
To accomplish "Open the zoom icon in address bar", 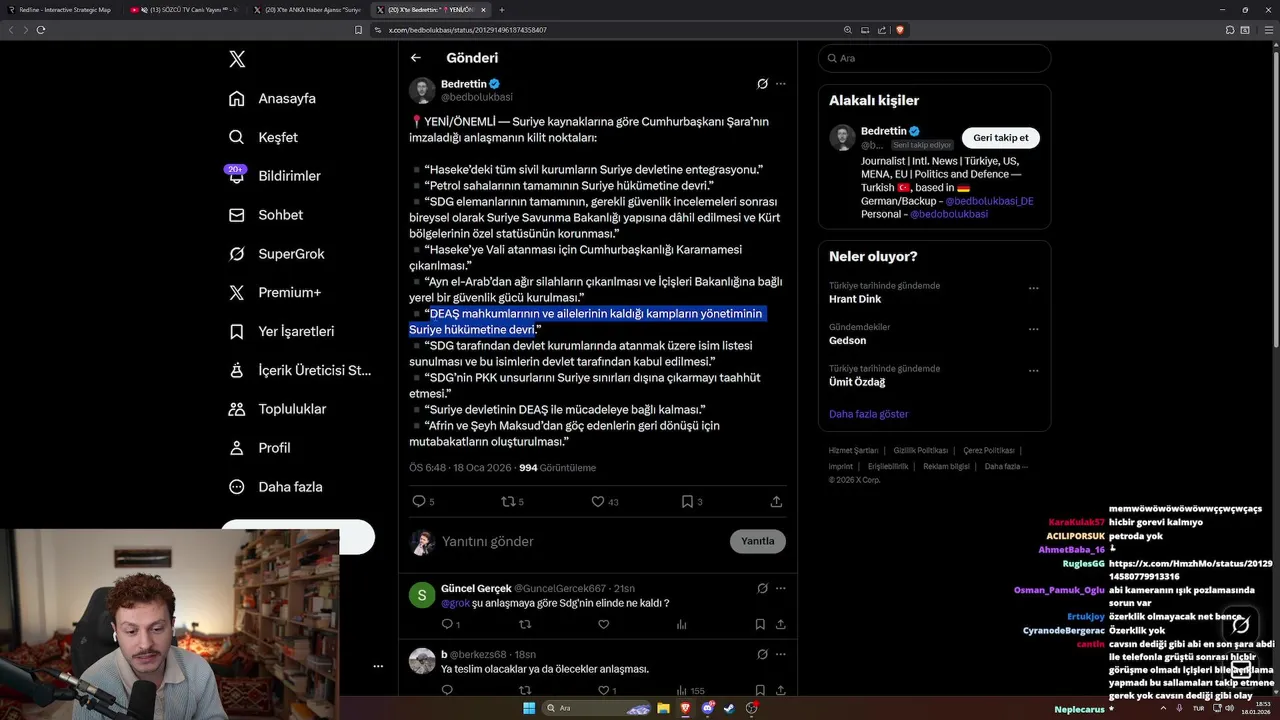I will 848,30.
